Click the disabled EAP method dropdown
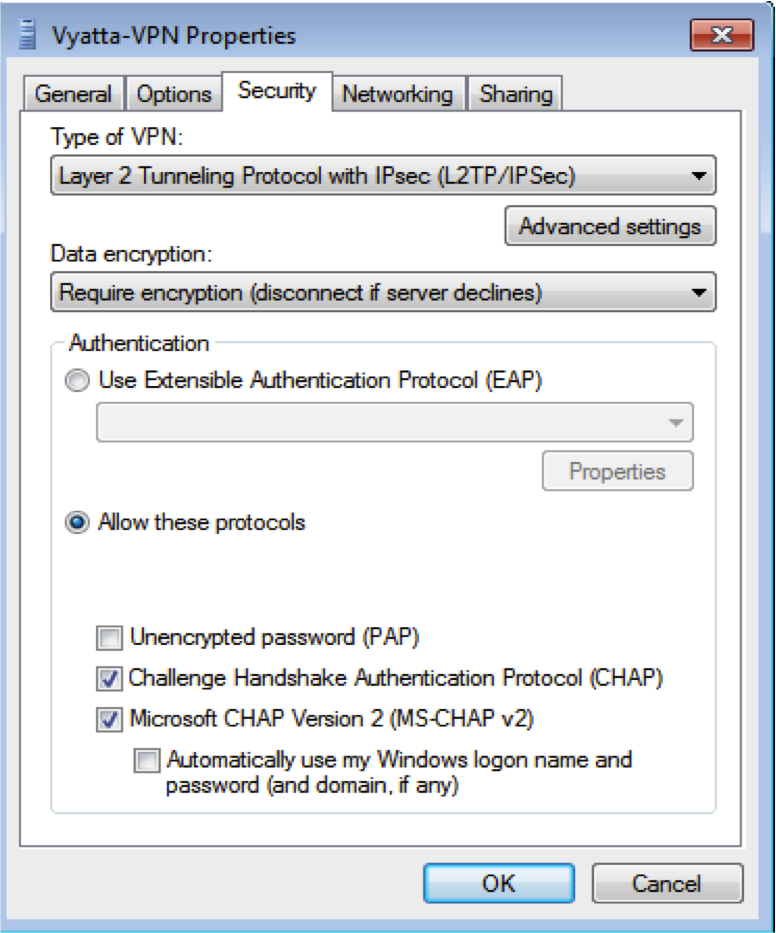 point(395,422)
